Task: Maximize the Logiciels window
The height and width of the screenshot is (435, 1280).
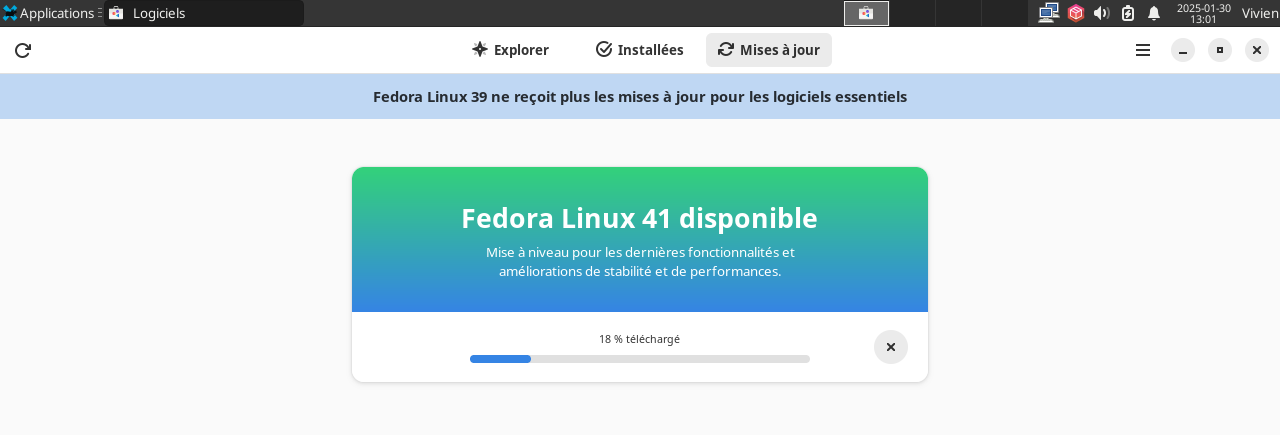Action: click(1220, 50)
